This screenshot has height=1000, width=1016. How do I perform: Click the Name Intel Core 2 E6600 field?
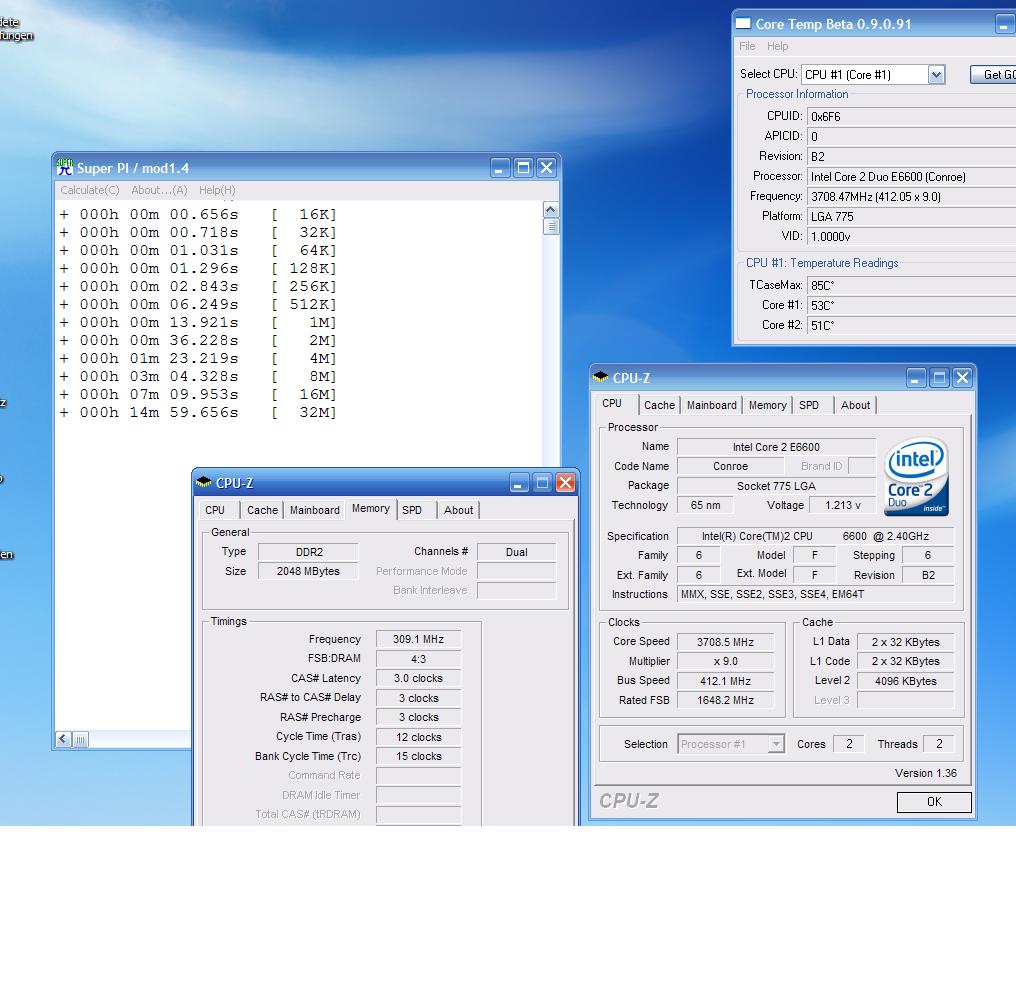point(776,447)
